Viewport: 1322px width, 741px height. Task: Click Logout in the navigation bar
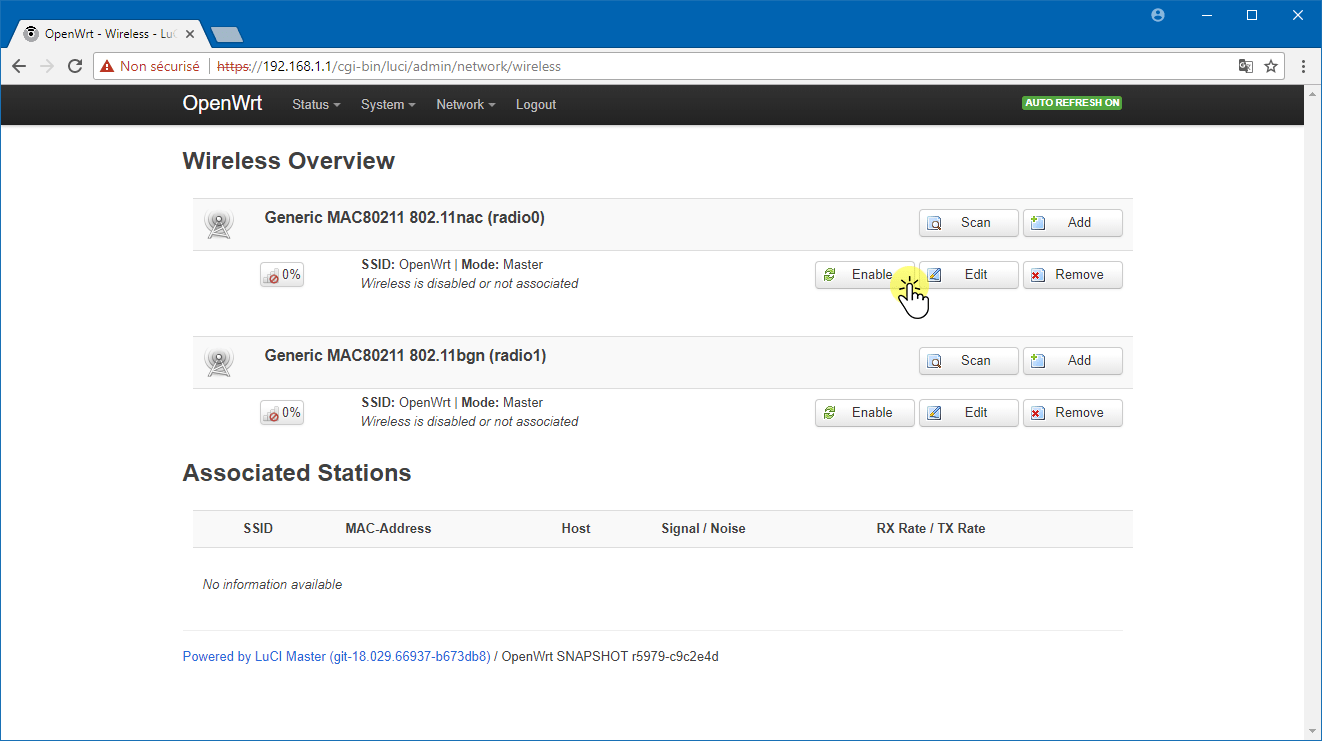(x=536, y=105)
